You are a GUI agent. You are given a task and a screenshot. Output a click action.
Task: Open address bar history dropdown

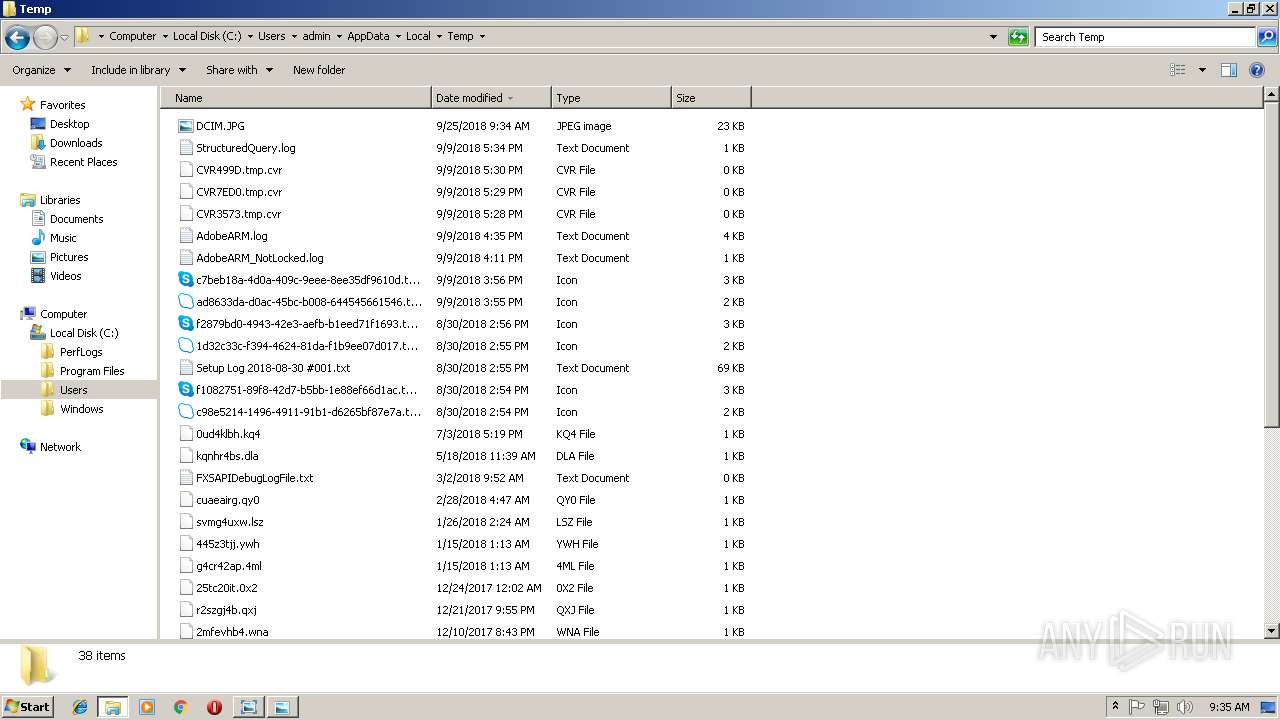click(x=993, y=37)
